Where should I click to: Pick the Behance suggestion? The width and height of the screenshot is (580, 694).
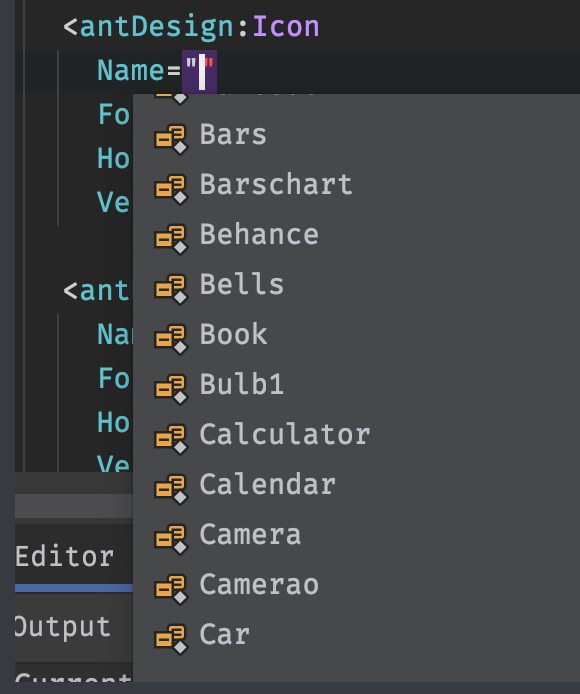356,235
